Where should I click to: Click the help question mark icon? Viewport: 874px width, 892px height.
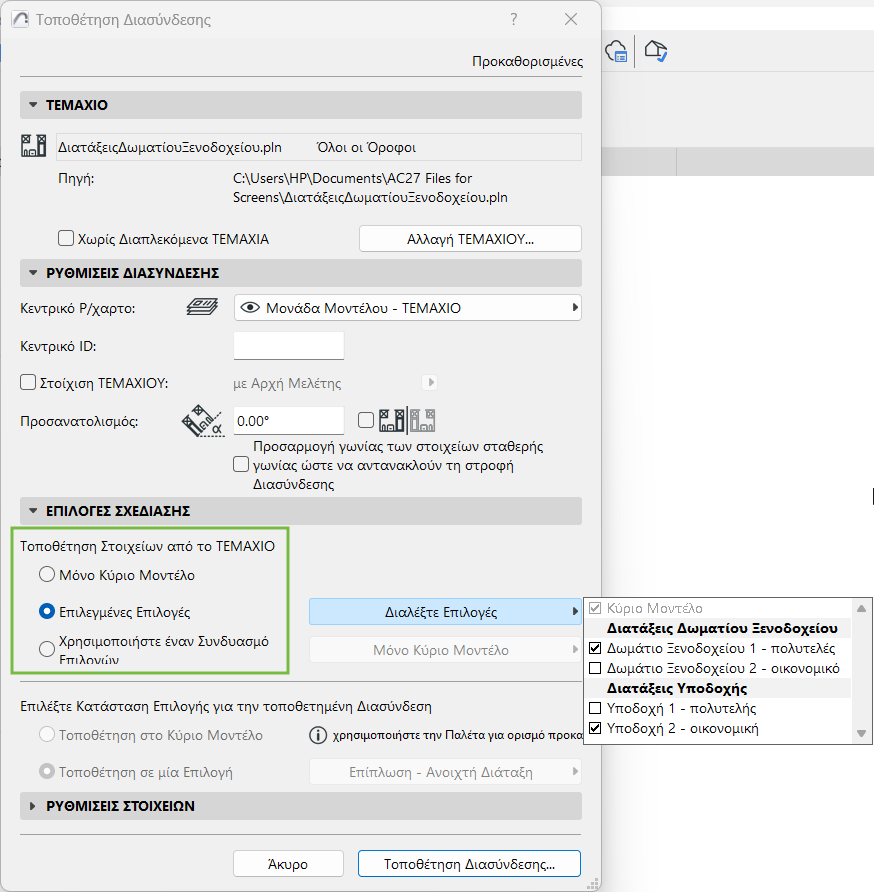pyautogui.click(x=514, y=19)
